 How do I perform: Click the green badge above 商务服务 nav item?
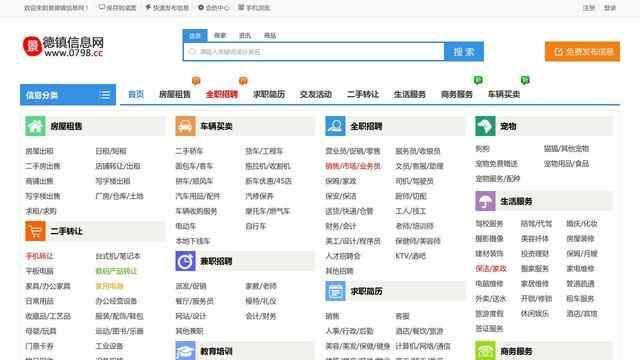tap(478, 80)
